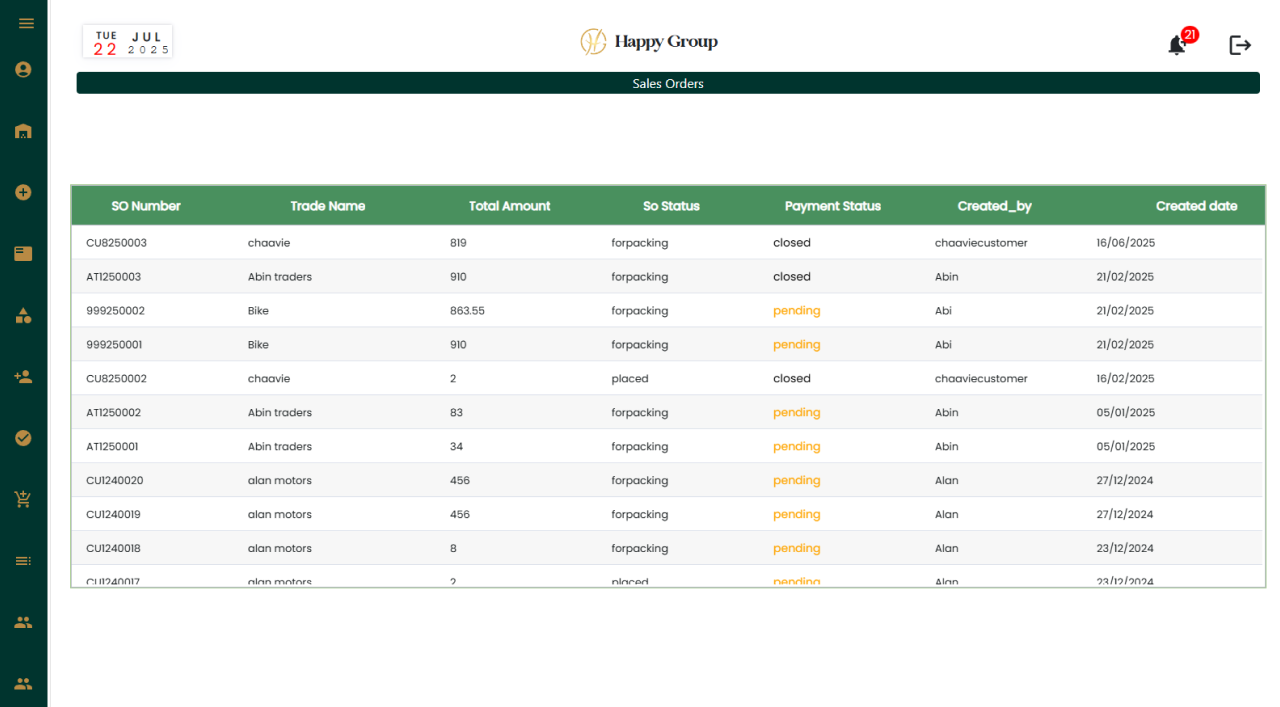Select order AT1250003
Viewport: 1280px width, 707px height.
point(114,277)
